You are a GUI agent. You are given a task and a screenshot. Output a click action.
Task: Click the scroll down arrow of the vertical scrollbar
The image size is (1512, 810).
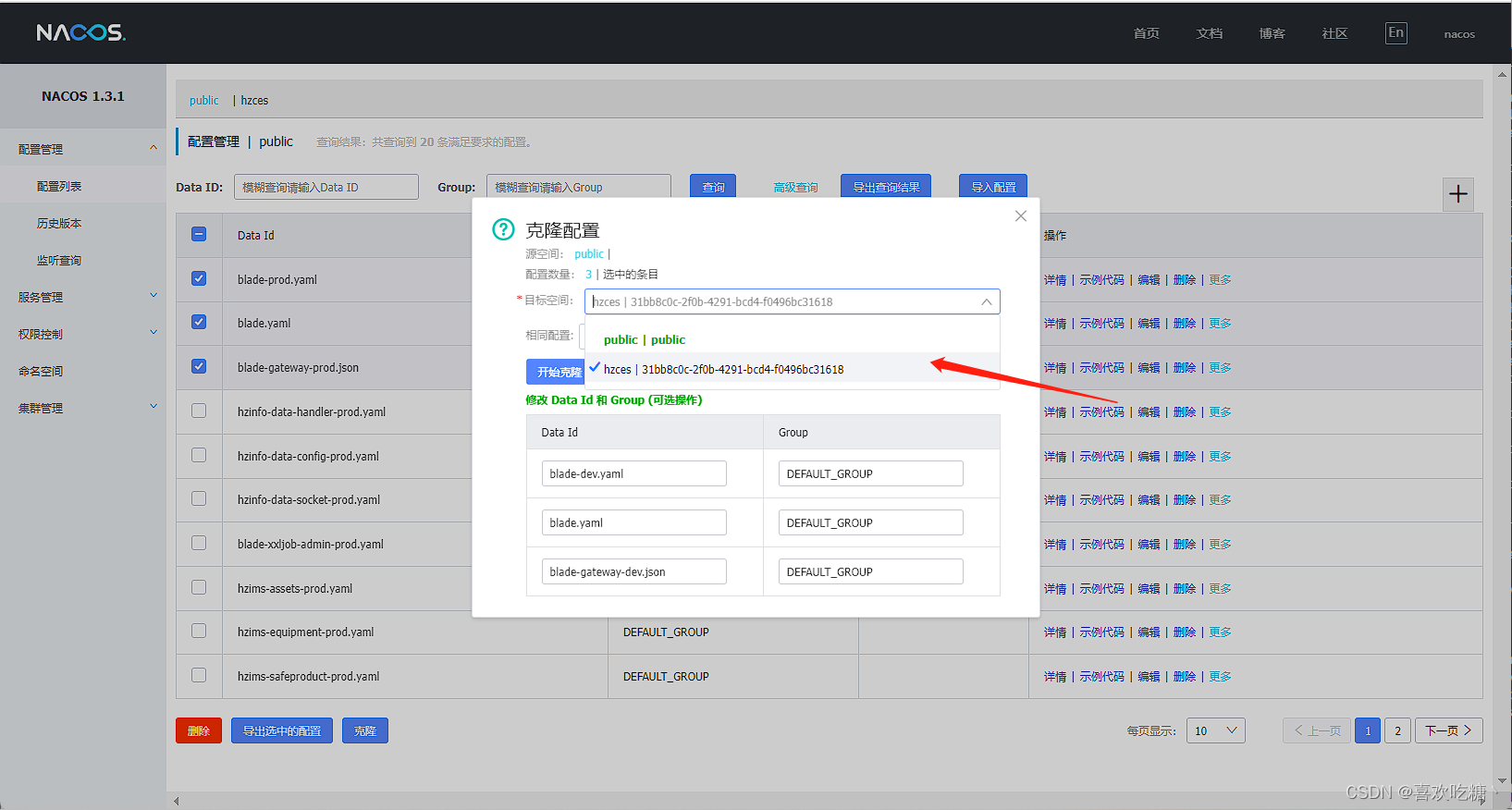(x=1503, y=780)
